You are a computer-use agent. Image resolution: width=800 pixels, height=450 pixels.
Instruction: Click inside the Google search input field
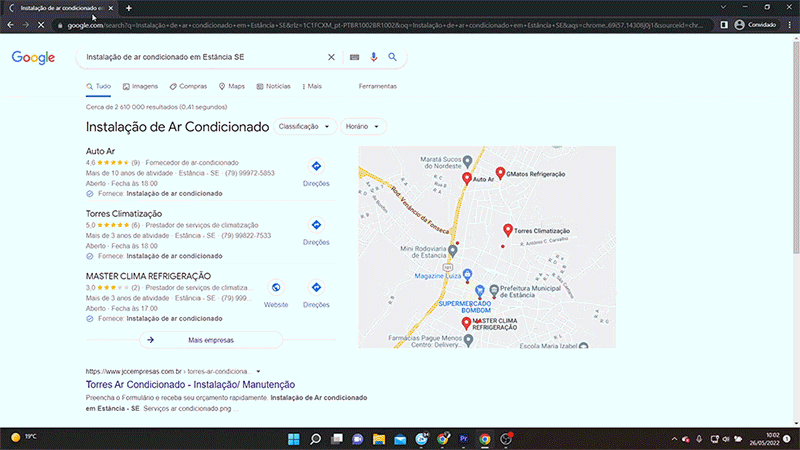click(204, 57)
